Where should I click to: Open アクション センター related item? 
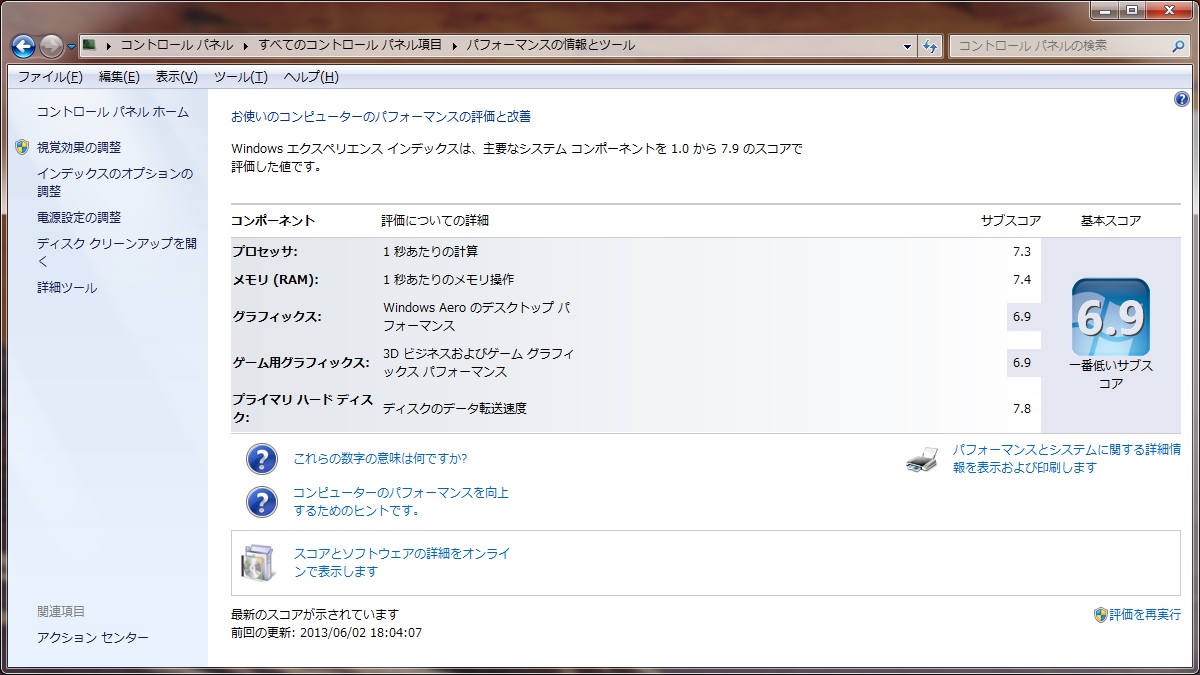point(92,638)
